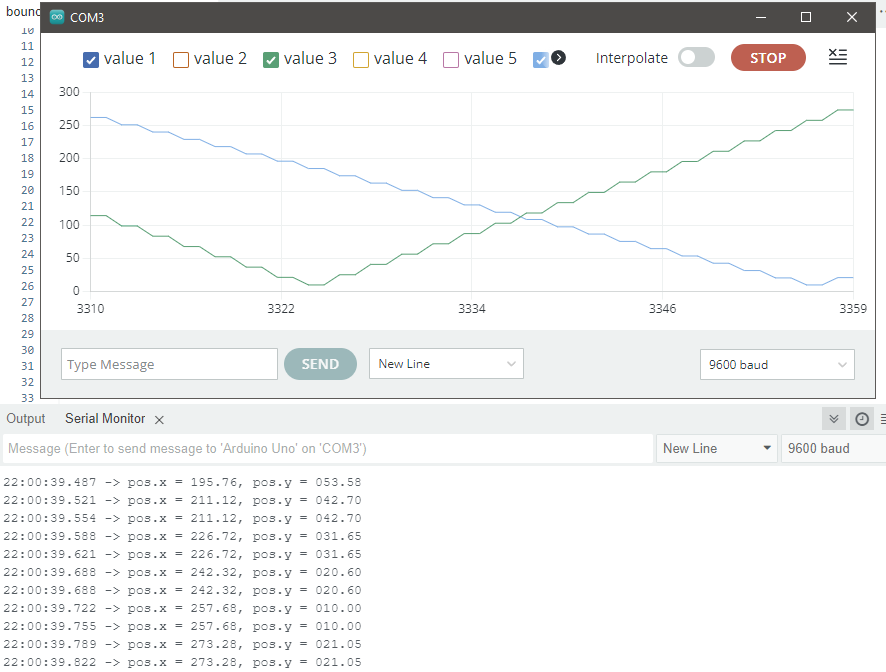Toggle timestamp clock icon in Serial Monitor
Viewport: 886px width, 672px height.
[x=862, y=419]
